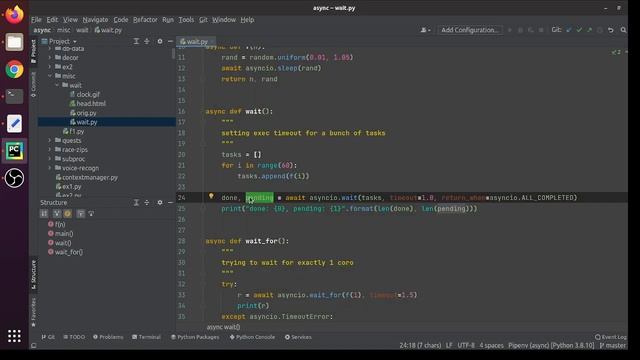Open Python Packages tool window
The height and width of the screenshot is (360, 640).
coord(195,337)
